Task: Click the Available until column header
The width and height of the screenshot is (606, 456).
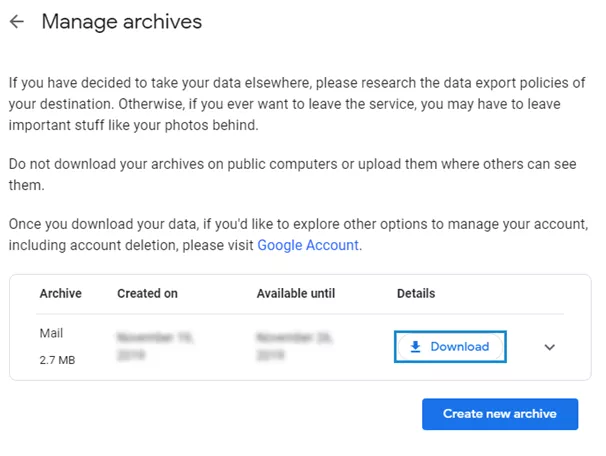Action: click(297, 294)
